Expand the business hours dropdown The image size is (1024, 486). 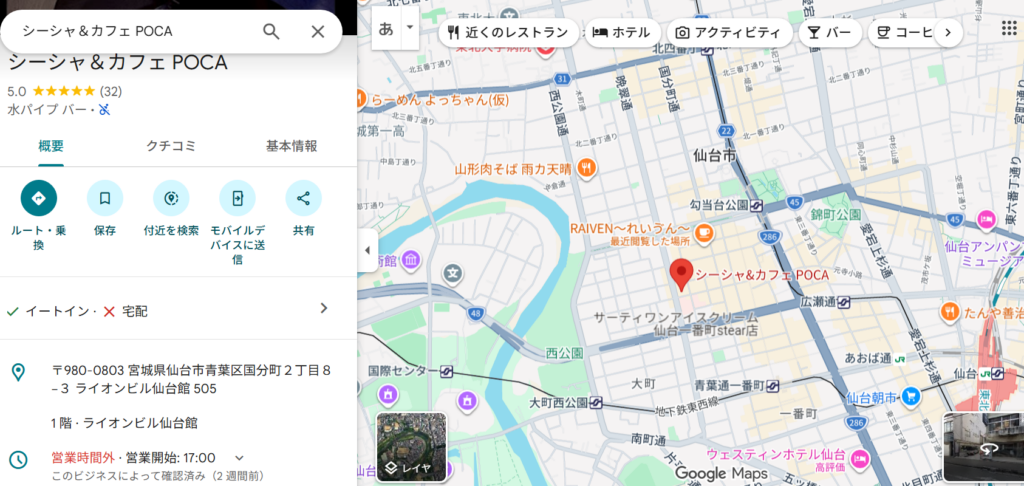(x=239, y=457)
